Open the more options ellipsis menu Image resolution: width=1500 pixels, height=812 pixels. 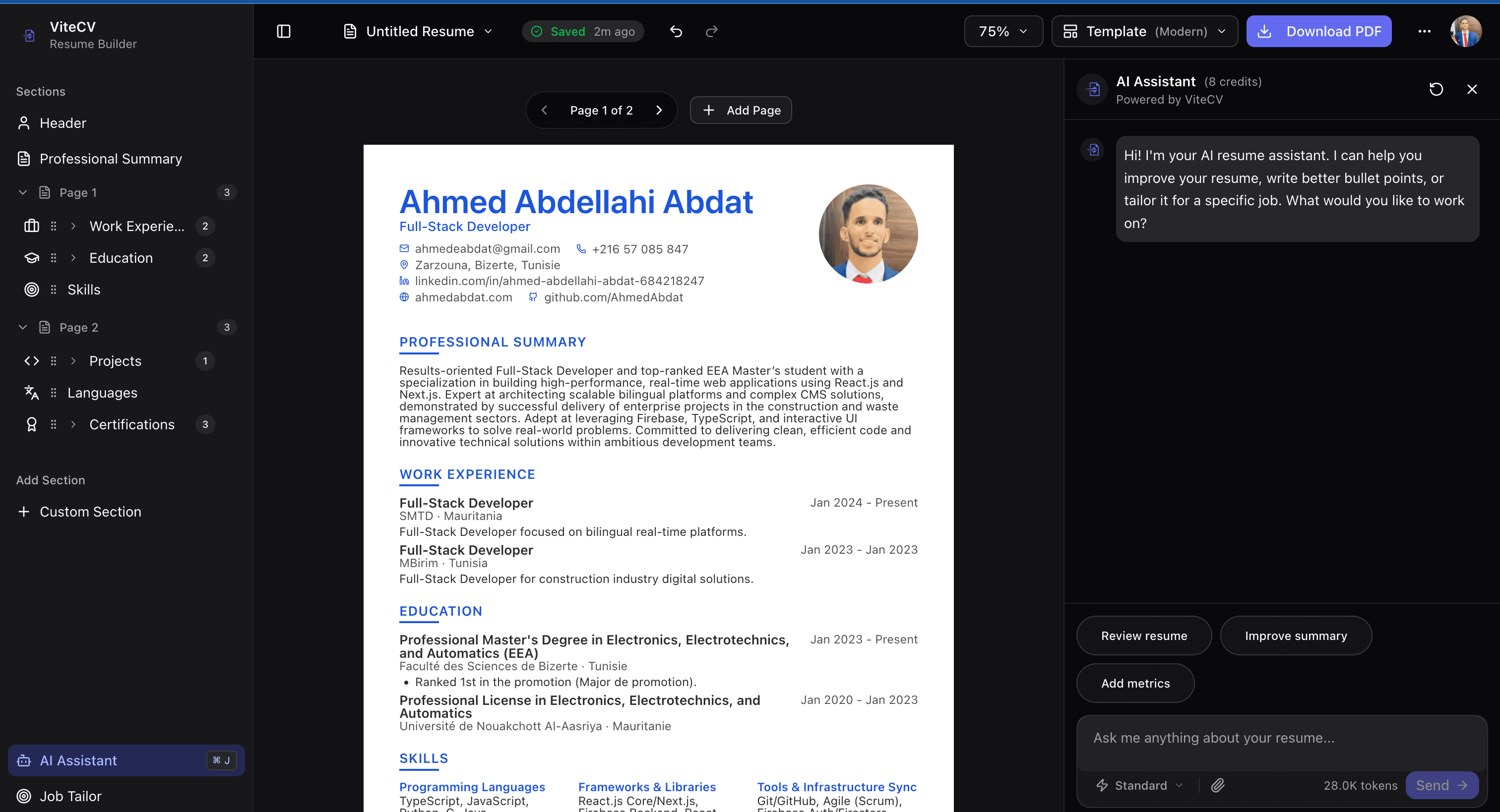click(x=1424, y=31)
